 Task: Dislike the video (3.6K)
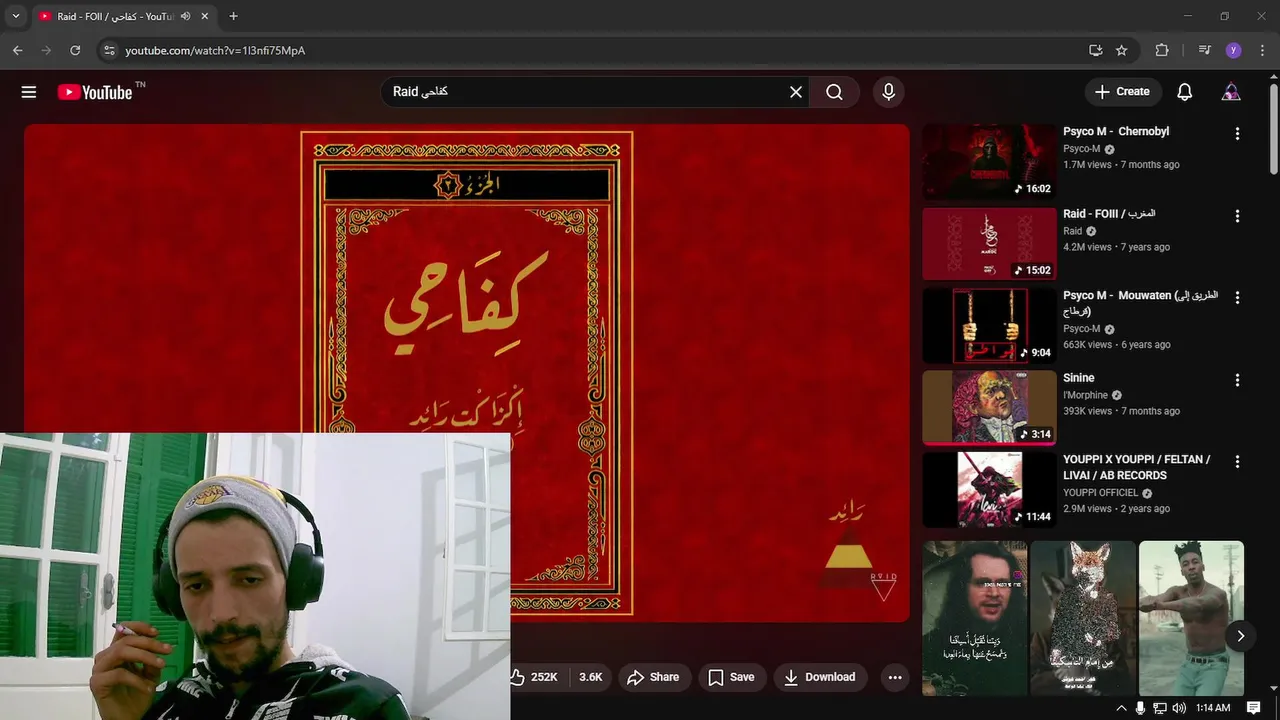point(591,677)
